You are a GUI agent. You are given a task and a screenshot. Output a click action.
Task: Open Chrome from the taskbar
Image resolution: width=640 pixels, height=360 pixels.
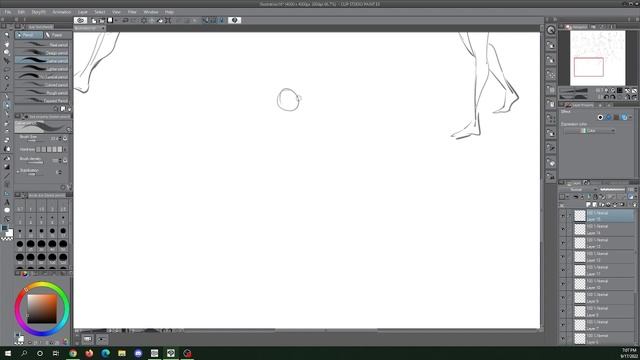click(73, 353)
